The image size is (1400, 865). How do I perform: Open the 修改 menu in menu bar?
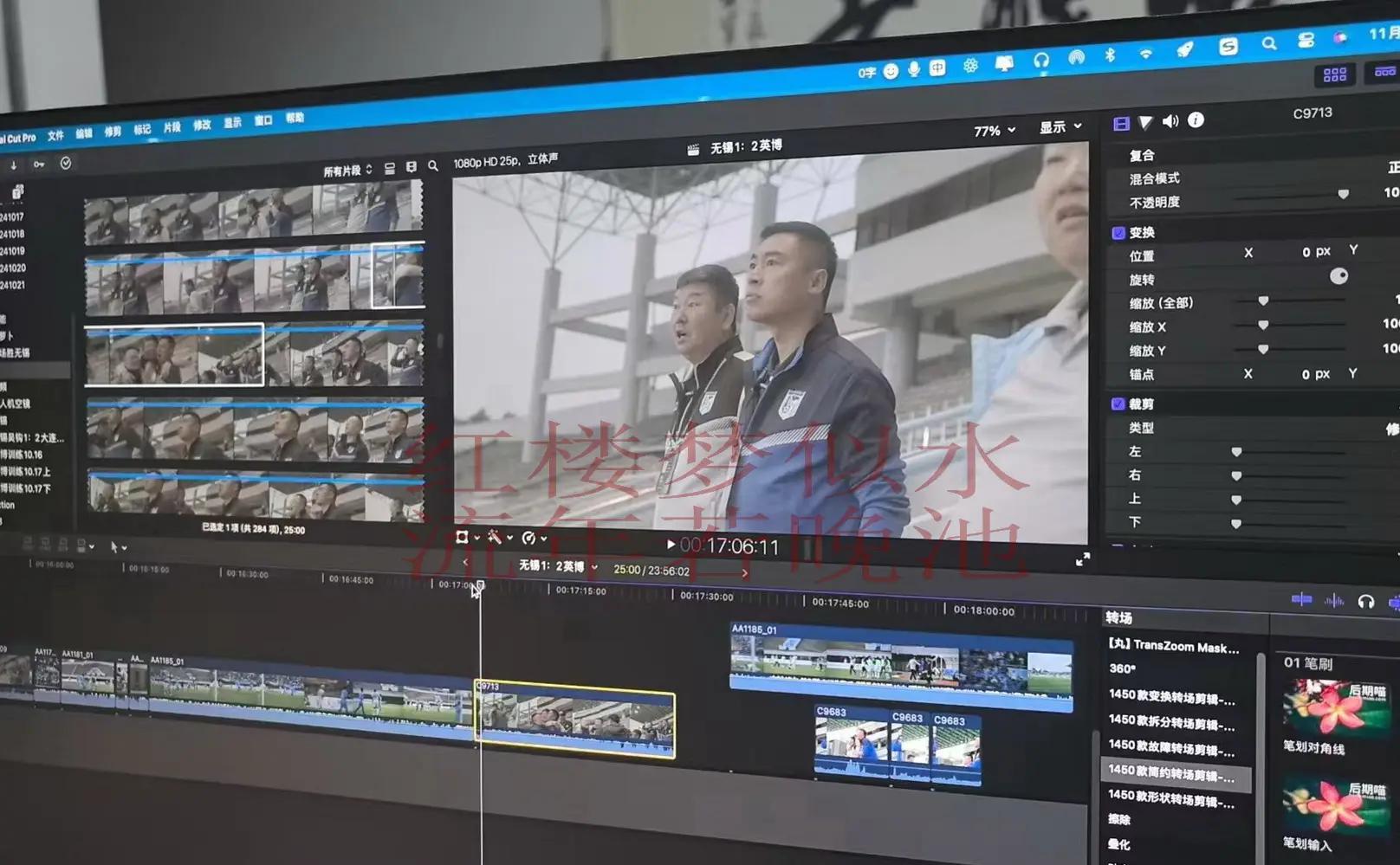point(202,126)
